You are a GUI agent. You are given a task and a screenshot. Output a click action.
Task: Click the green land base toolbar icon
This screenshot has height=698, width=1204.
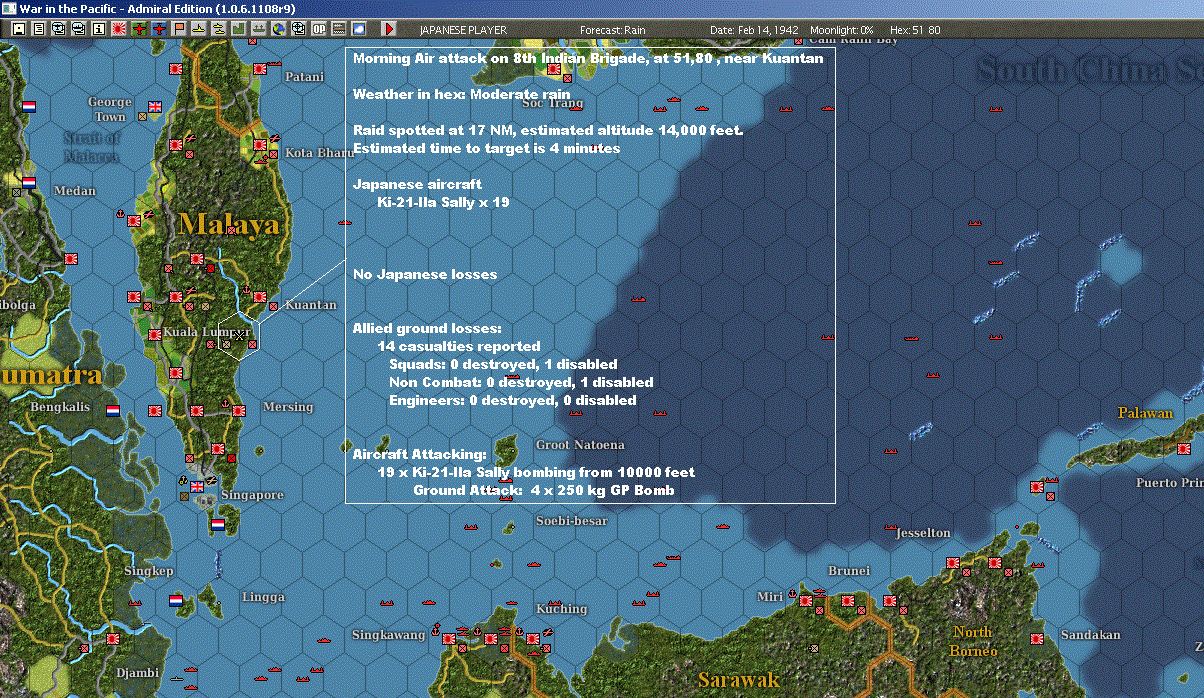[x=238, y=29]
